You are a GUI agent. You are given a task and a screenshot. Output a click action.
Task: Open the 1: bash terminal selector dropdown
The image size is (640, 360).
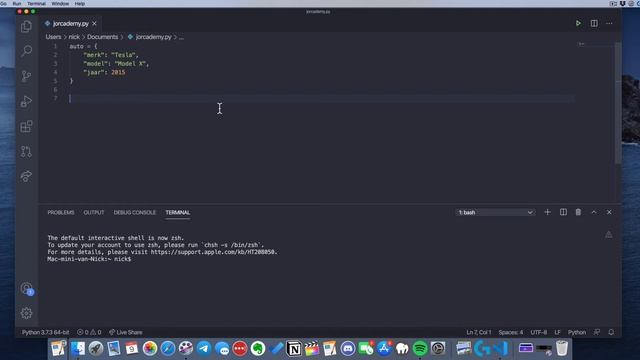tap(495, 212)
